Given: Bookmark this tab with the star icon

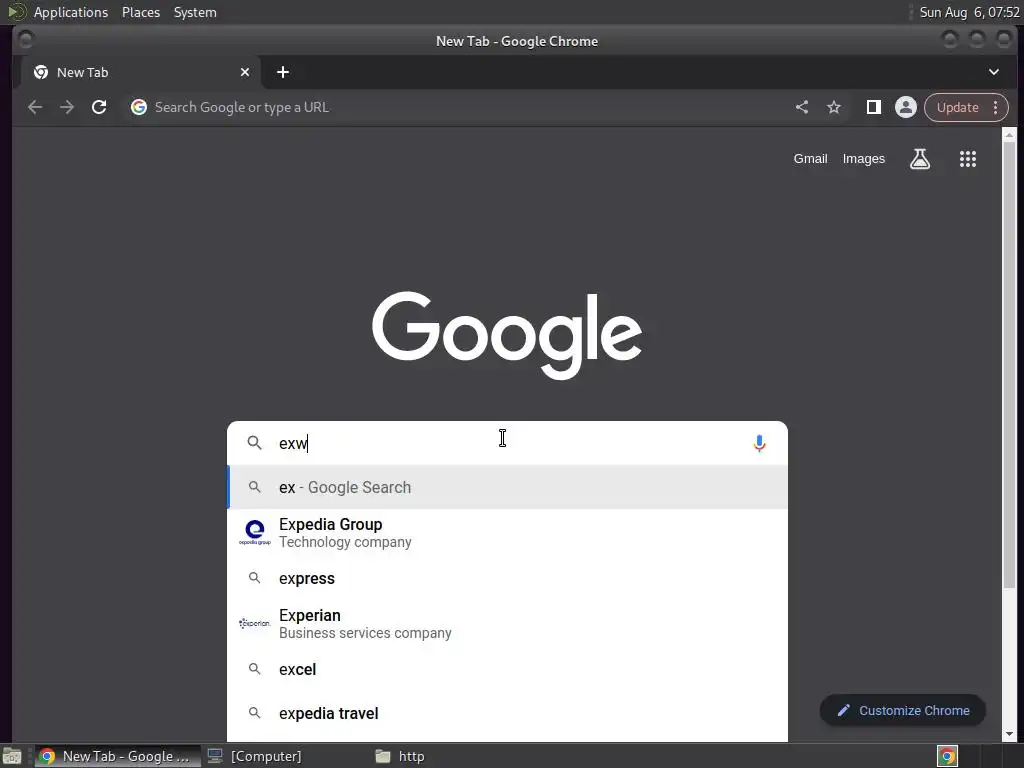Looking at the screenshot, I should [x=834, y=107].
